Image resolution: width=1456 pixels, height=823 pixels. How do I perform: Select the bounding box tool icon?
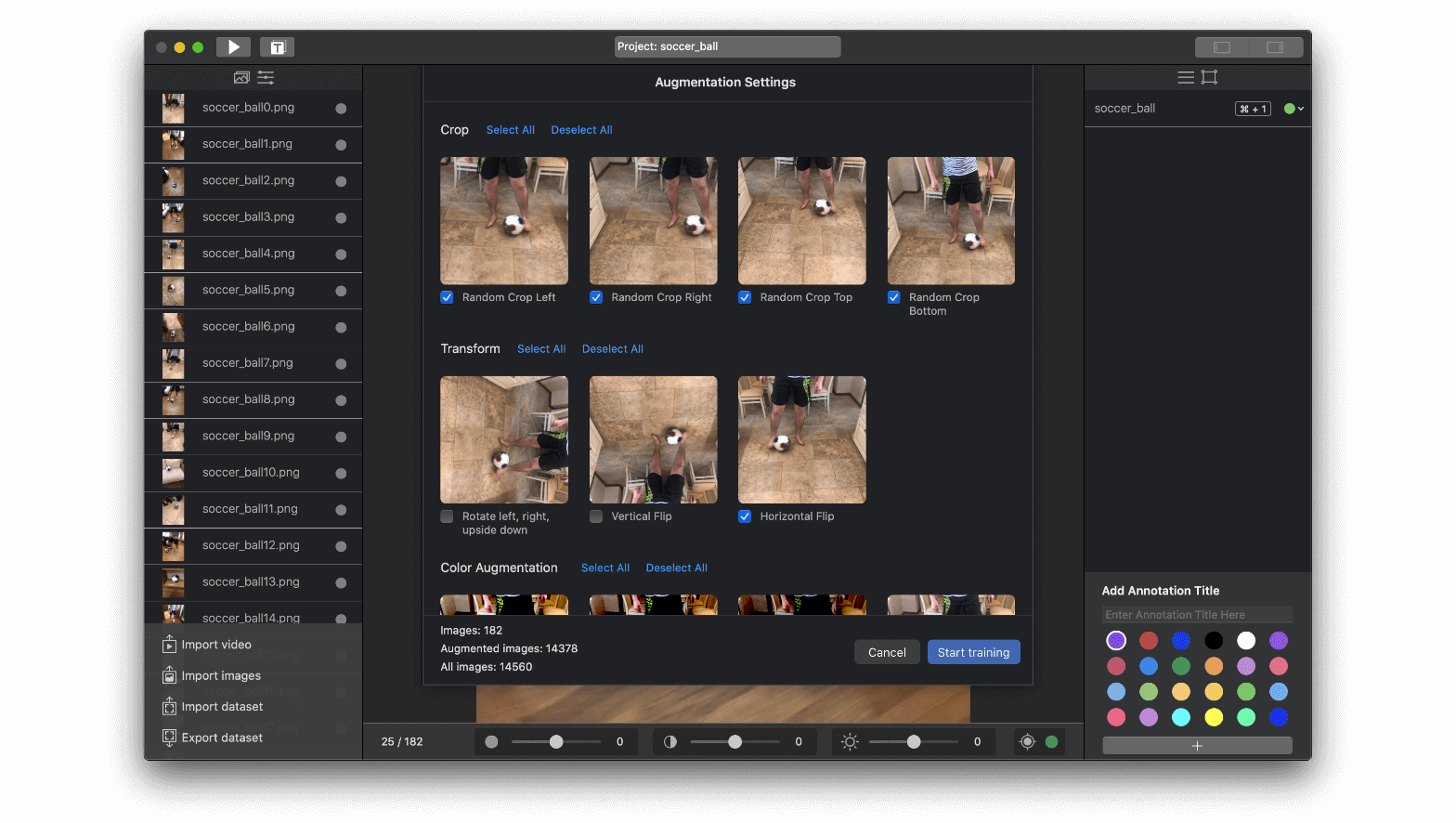tap(1209, 78)
